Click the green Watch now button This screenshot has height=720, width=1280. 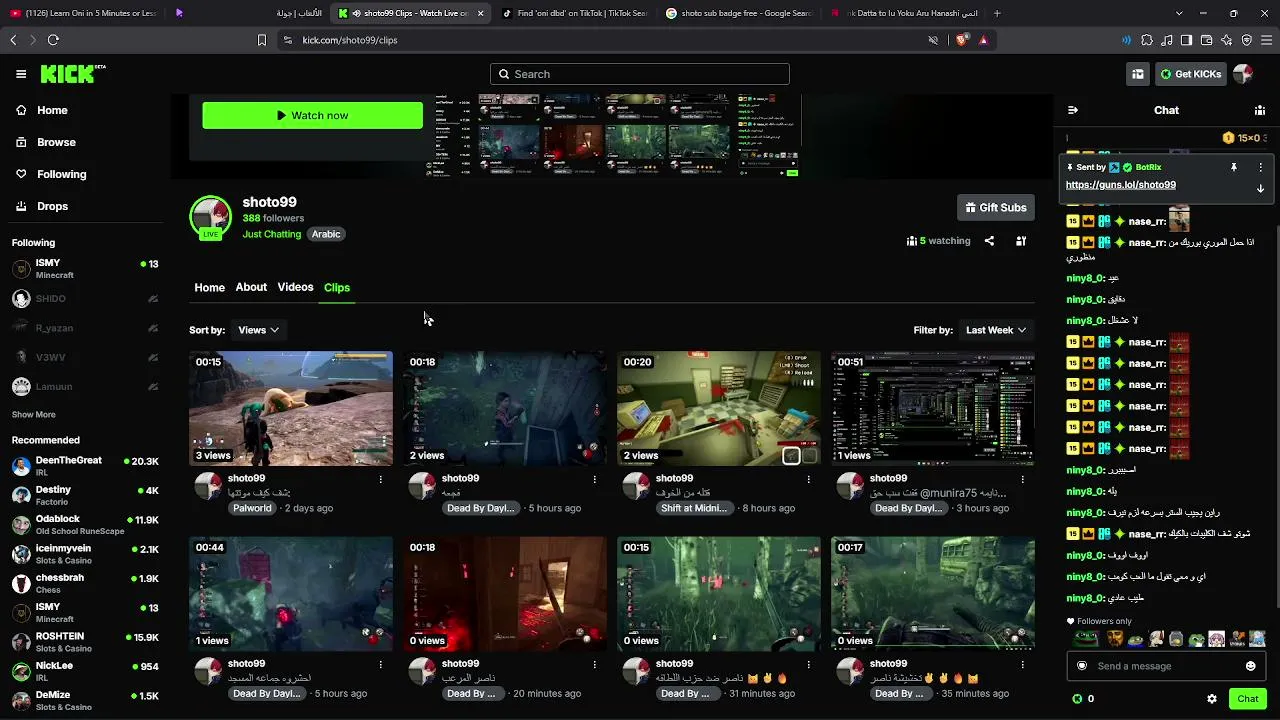pos(312,115)
